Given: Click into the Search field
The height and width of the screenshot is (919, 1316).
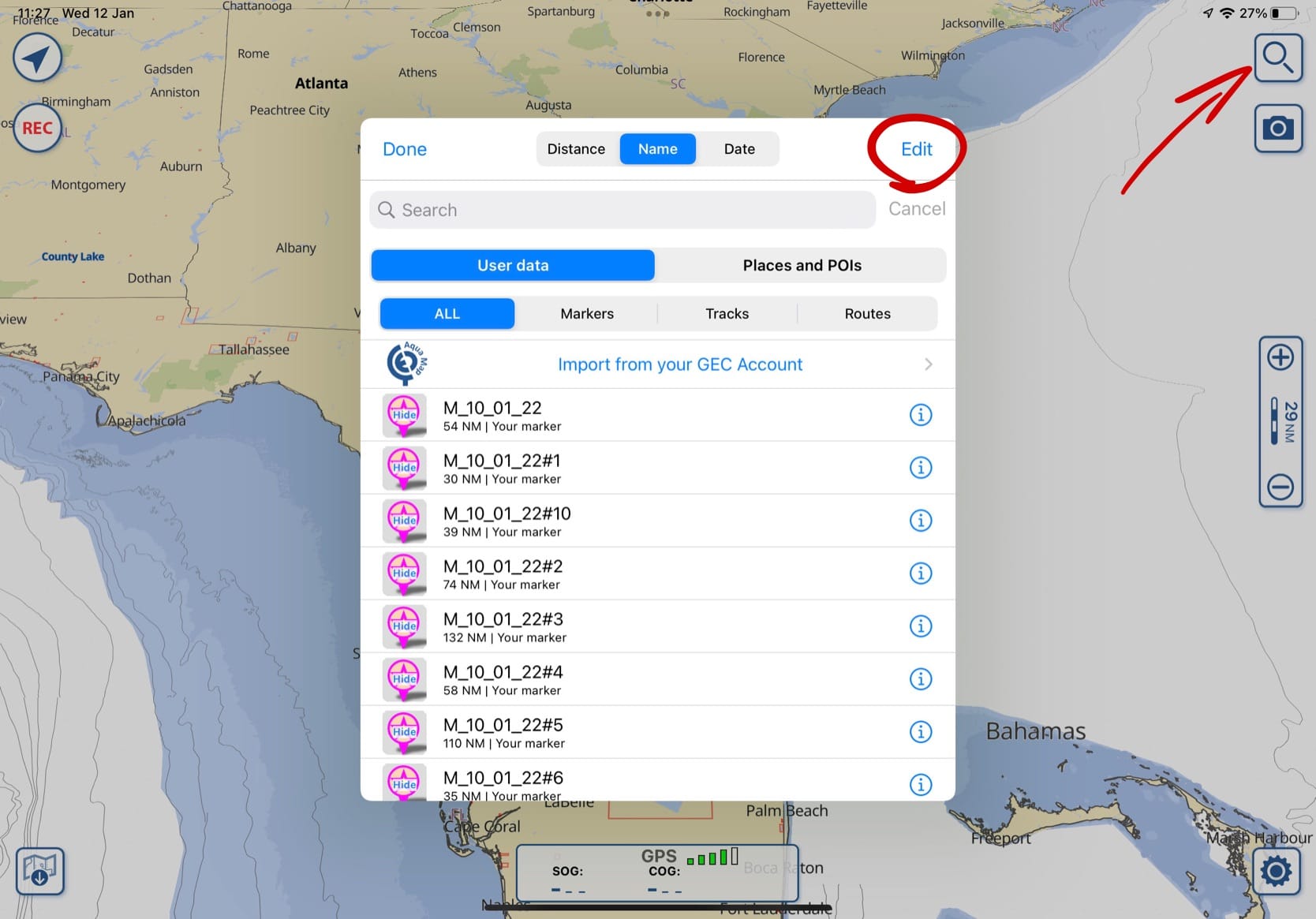Looking at the screenshot, I should (x=623, y=210).
